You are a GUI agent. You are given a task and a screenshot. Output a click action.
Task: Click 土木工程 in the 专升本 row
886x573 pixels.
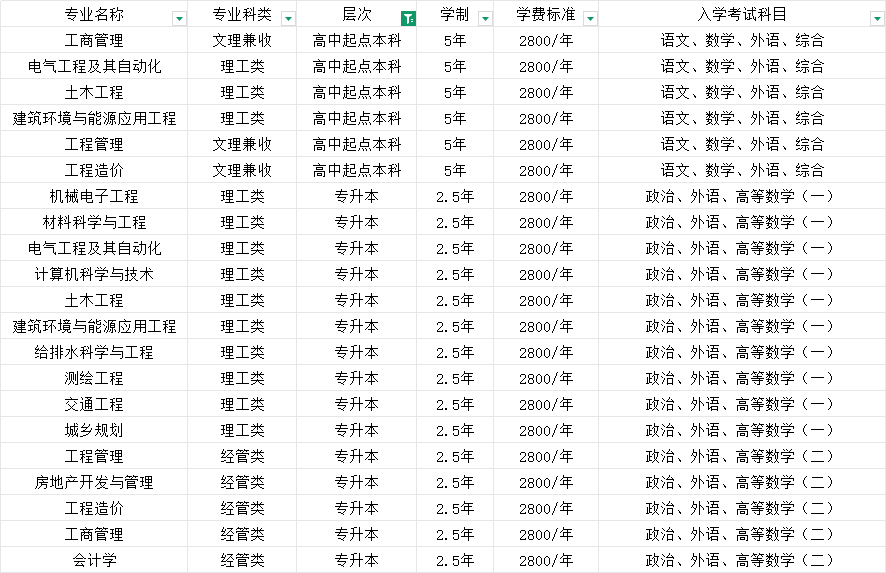coord(94,300)
